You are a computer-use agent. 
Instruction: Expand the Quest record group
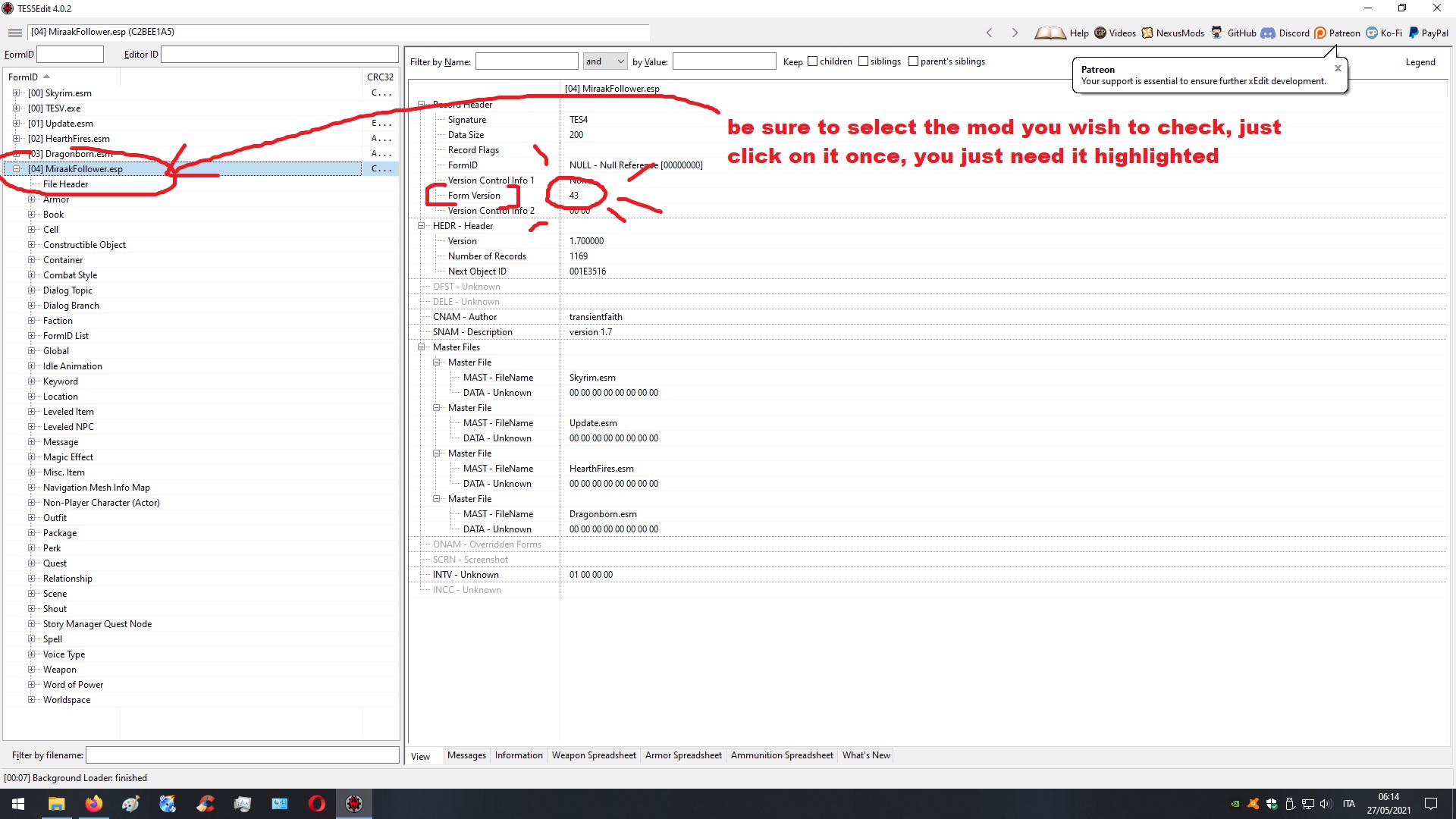tap(31, 563)
